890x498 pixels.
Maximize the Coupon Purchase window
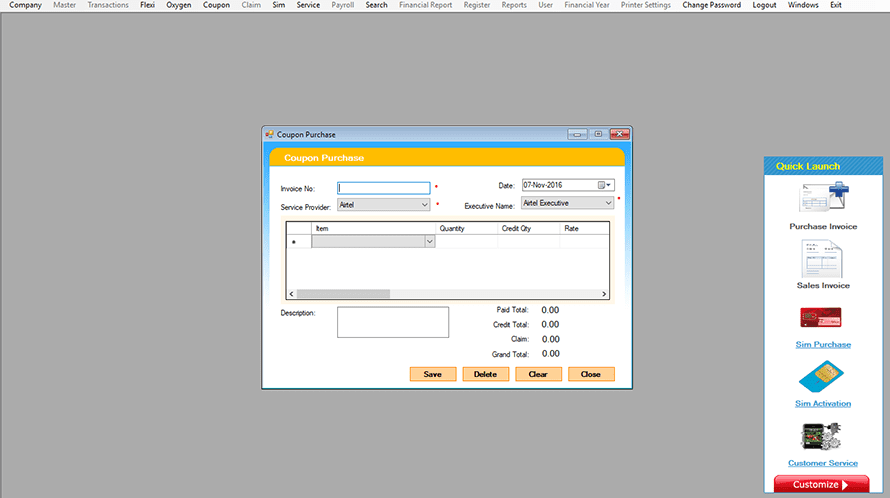point(598,134)
